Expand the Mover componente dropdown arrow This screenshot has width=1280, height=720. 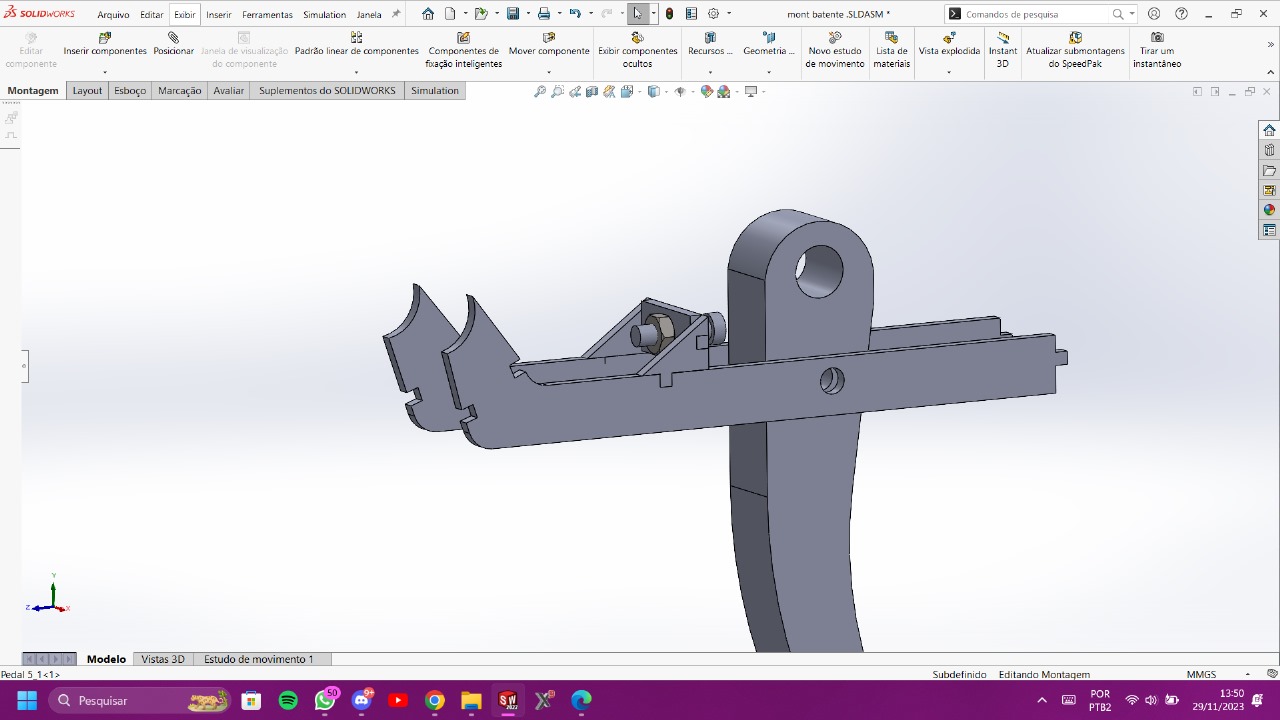pyautogui.click(x=548, y=73)
